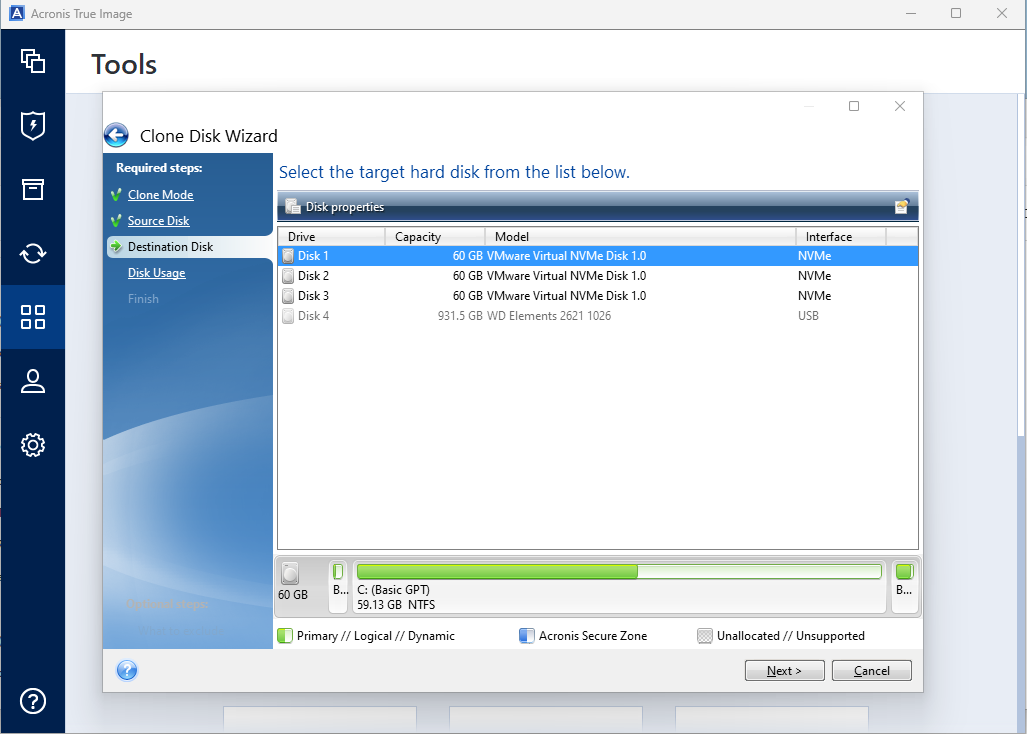Select Disk 3 as target disk

point(313,296)
